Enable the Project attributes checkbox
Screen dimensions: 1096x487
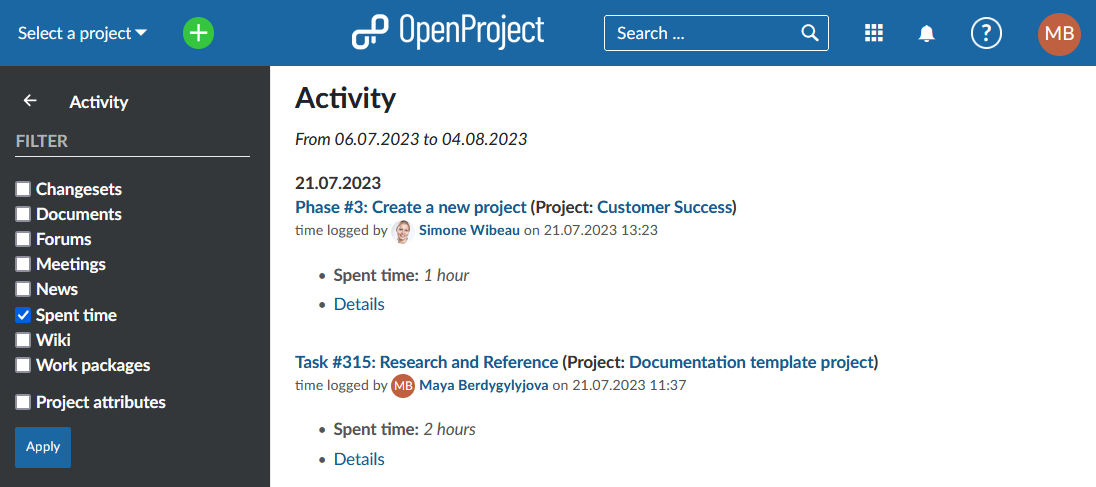tap(23, 402)
